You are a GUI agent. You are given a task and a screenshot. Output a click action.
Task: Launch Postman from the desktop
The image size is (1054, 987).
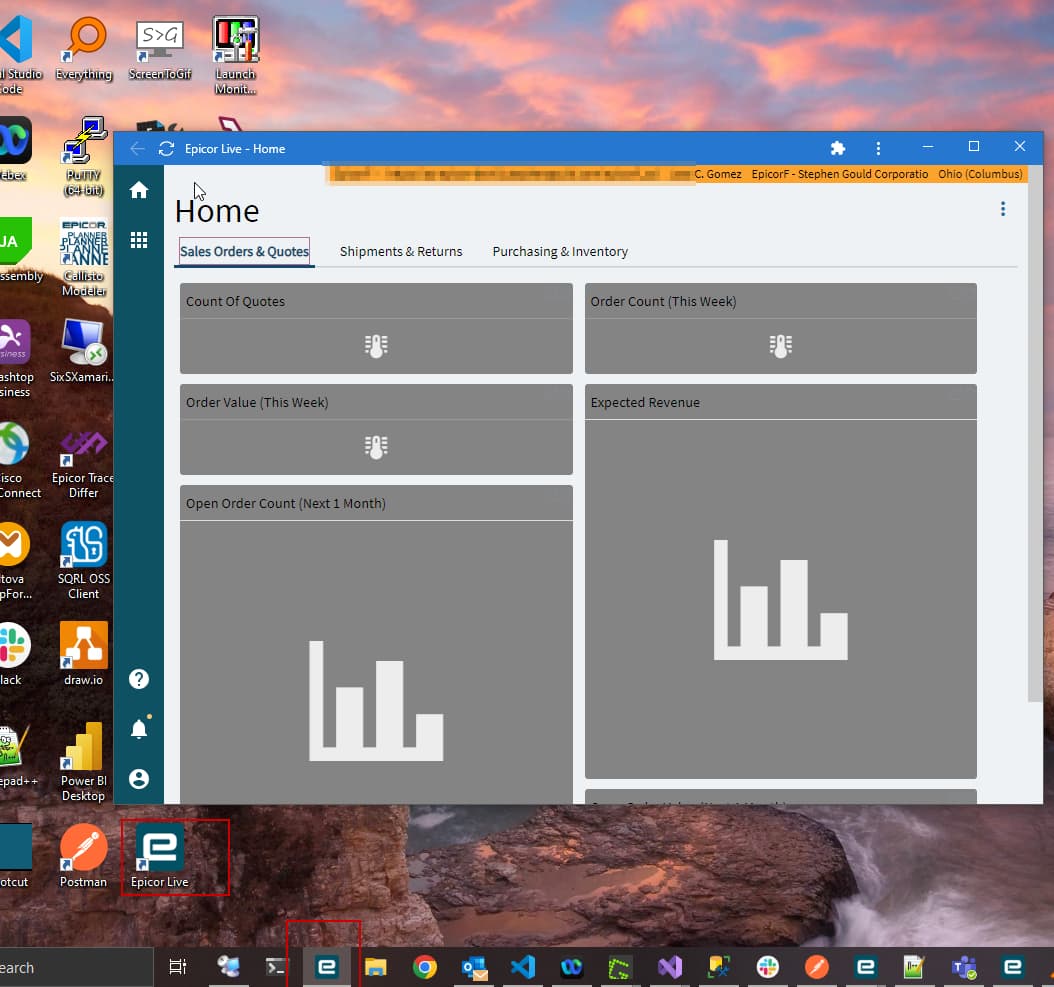[82, 845]
